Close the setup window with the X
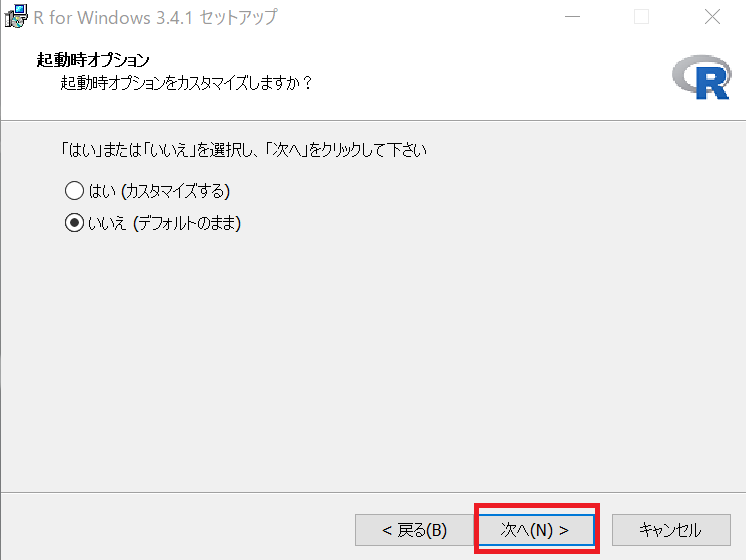Image resolution: width=746 pixels, height=560 pixels. [712, 17]
